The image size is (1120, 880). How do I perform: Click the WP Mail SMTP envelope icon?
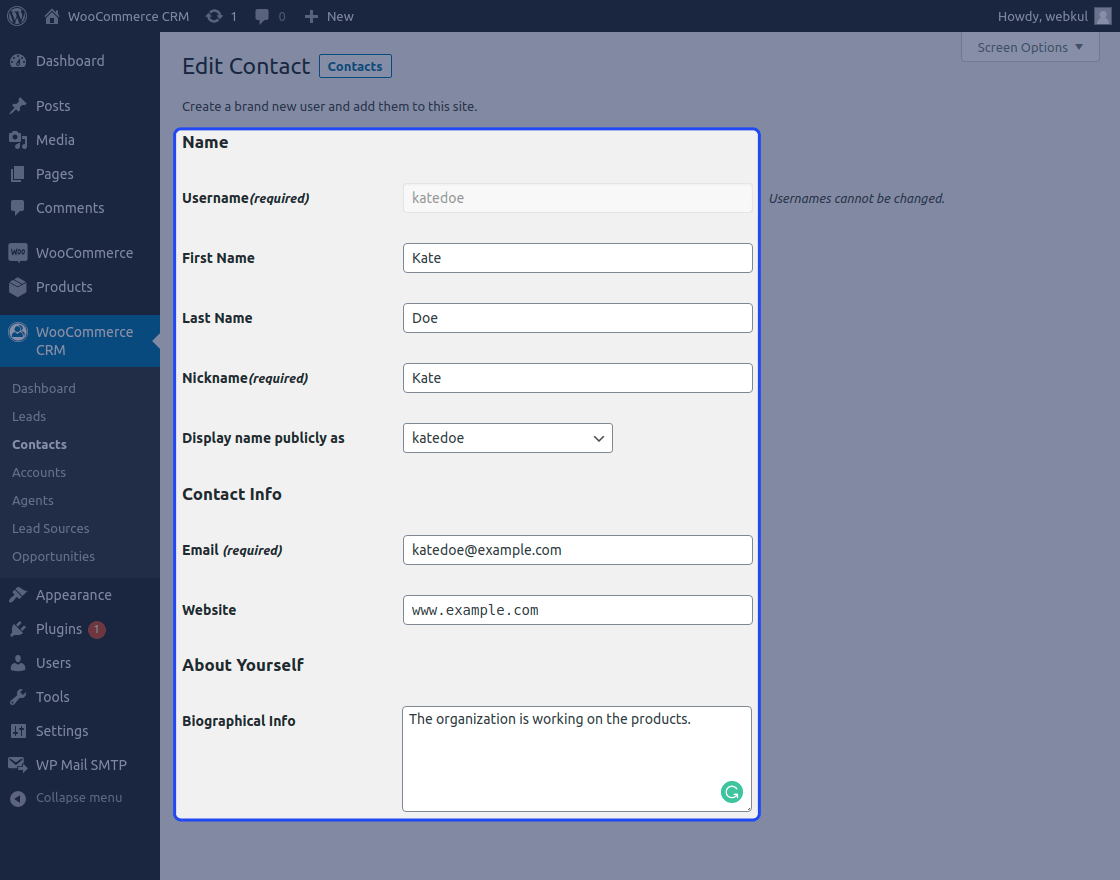pyautogui.click(x=18, y=765)
